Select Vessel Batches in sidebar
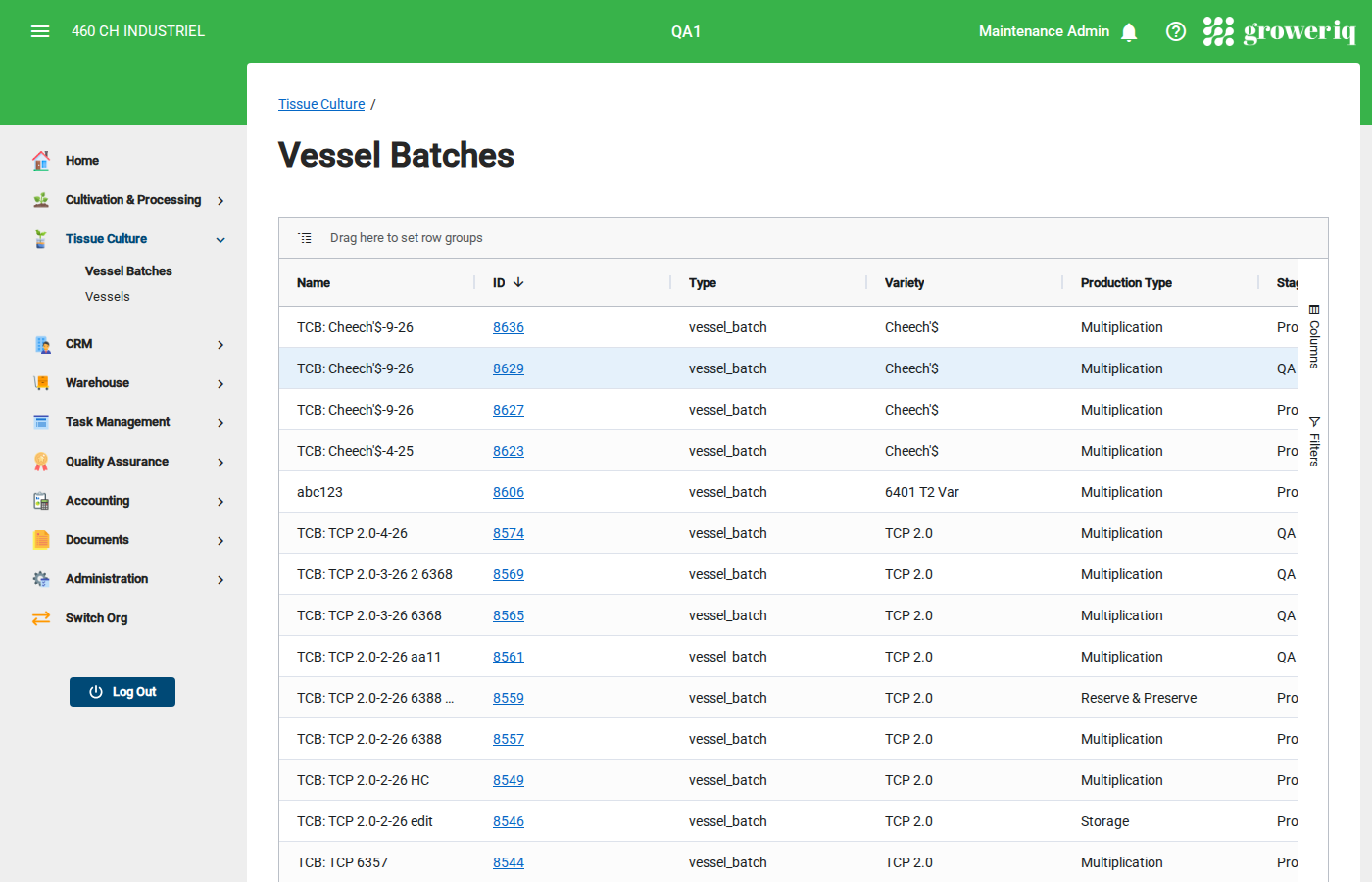The height and width of the screenshot is (882, 1372). click(x=128, y=270)
